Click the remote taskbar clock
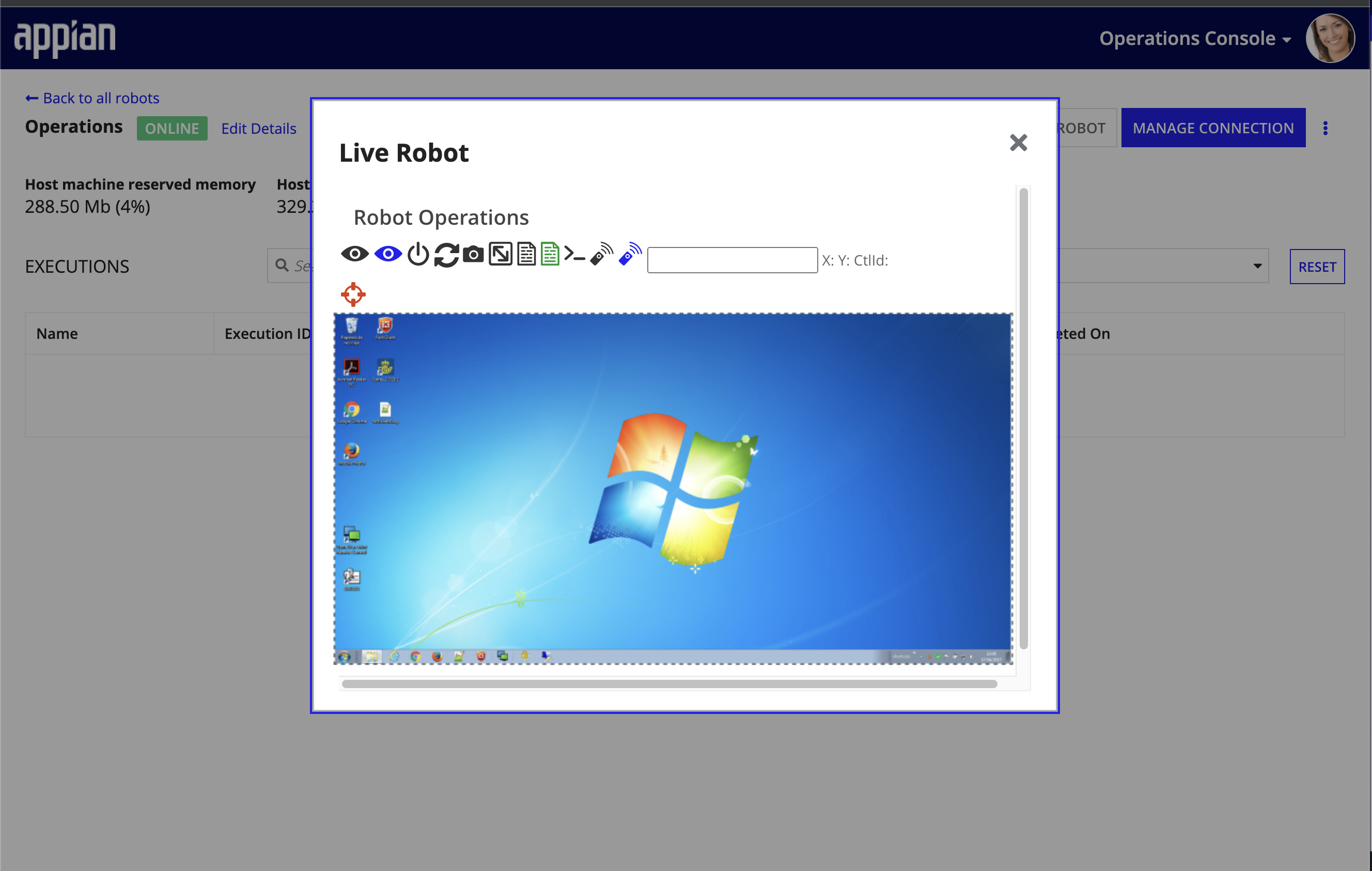This screenshot has width=1372, height=871. (x=991, y=657)
